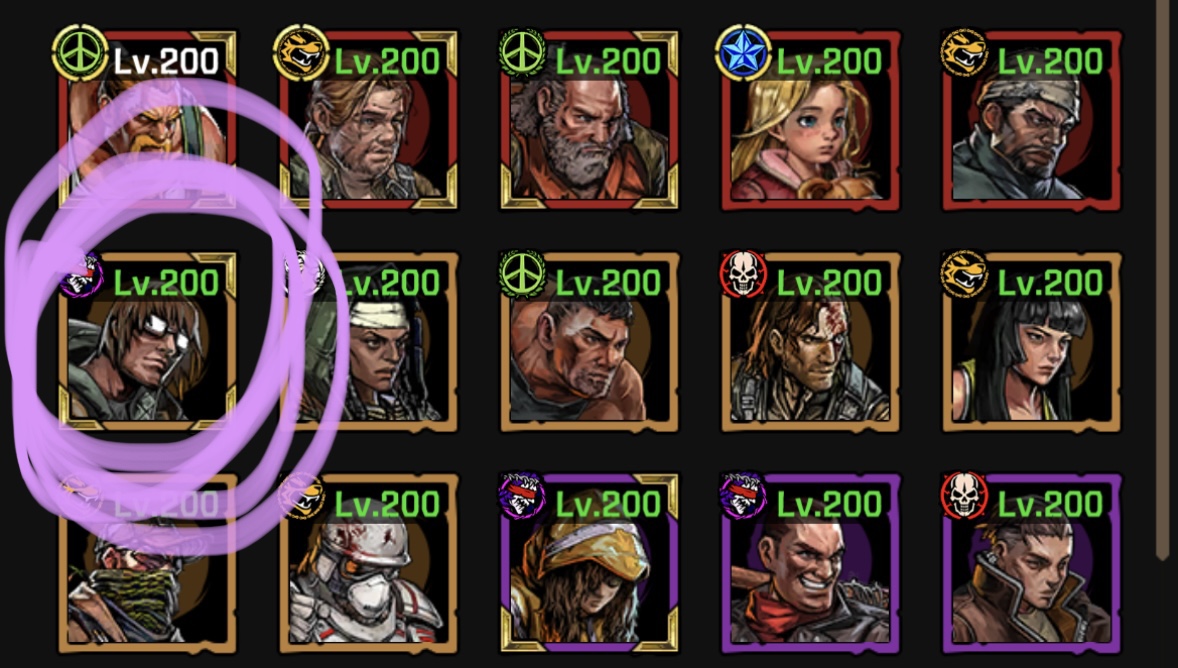Select the woman with black bangs
The height and width of the screenshot is (668, 1178).
pos(1032,342)
